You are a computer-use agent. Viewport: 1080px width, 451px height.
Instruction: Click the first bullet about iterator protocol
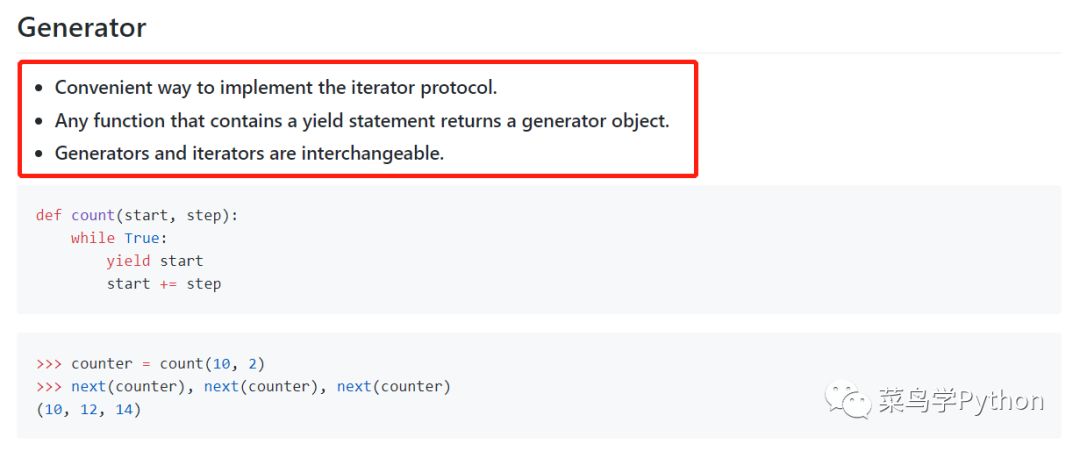[276, 87]
